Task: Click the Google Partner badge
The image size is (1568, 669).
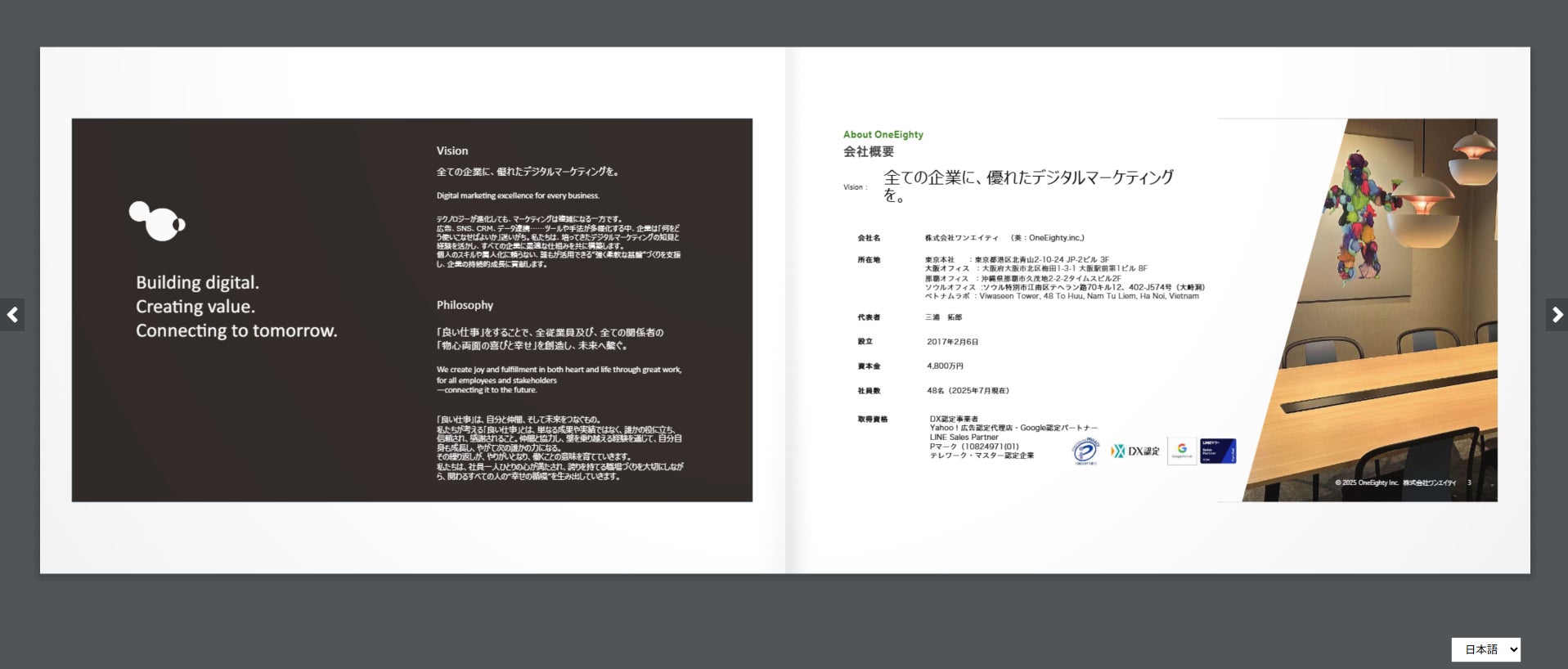Action: coord(1181,451)
